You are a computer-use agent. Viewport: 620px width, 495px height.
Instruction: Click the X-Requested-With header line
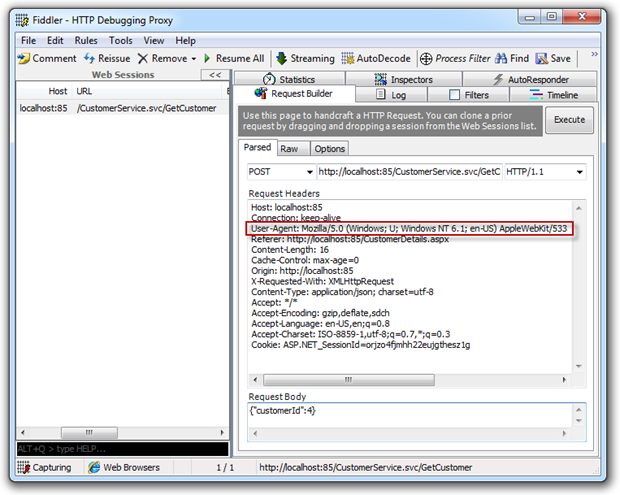click(323, 281)
